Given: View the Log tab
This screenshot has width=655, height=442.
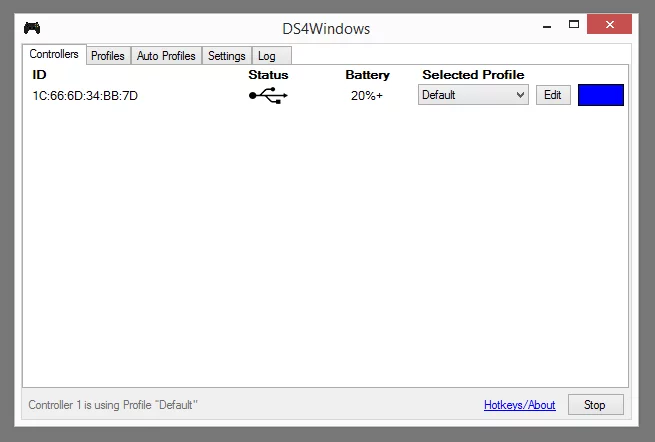Looking at the screenshot, I should (267, 56).
